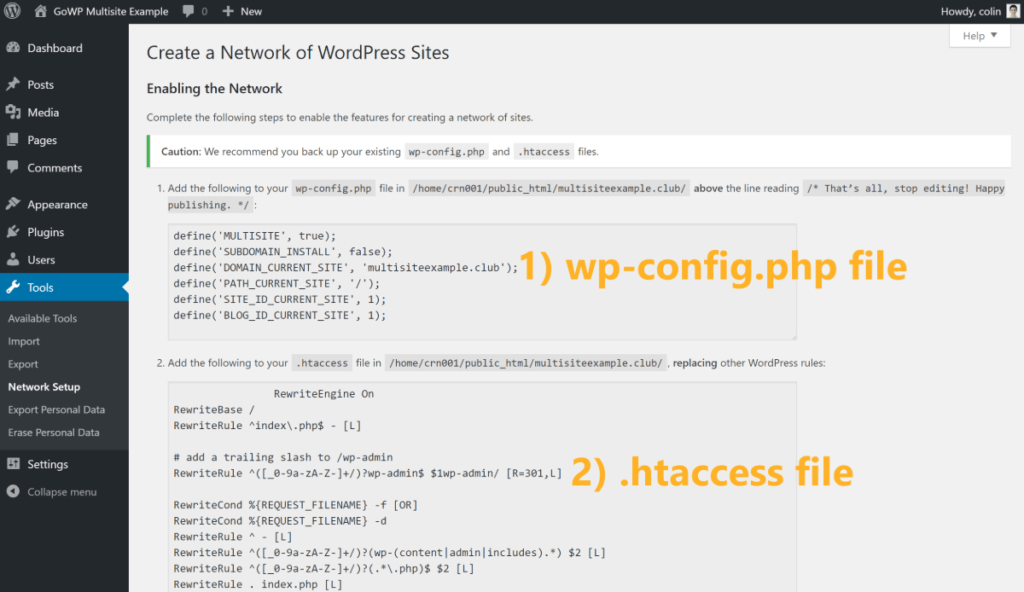The height and width of the screenshot is (592, 1024).
Task: Select the Network Setup submenu link
Action: coord(44,387)
